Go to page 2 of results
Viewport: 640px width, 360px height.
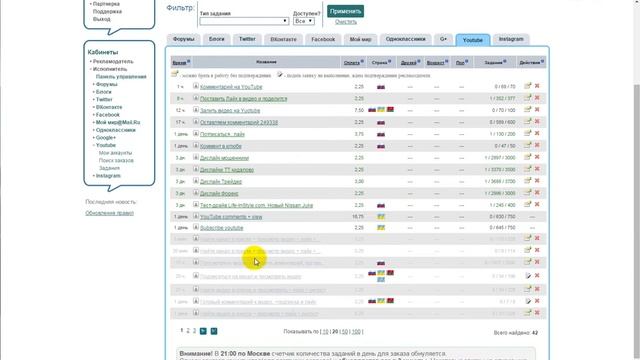188,331
